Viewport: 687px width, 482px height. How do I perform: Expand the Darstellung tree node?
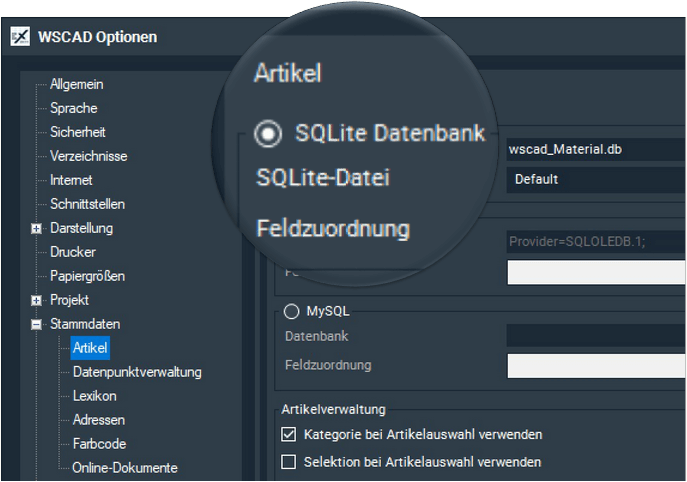[37, 229]
